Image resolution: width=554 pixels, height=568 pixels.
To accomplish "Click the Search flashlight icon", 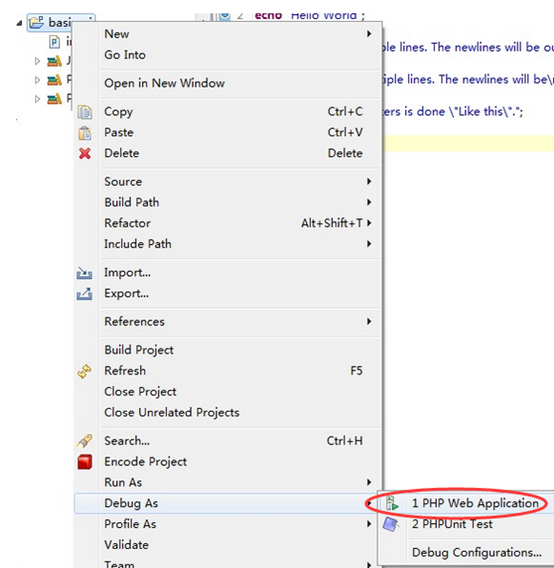I will (x=84, y=441).
